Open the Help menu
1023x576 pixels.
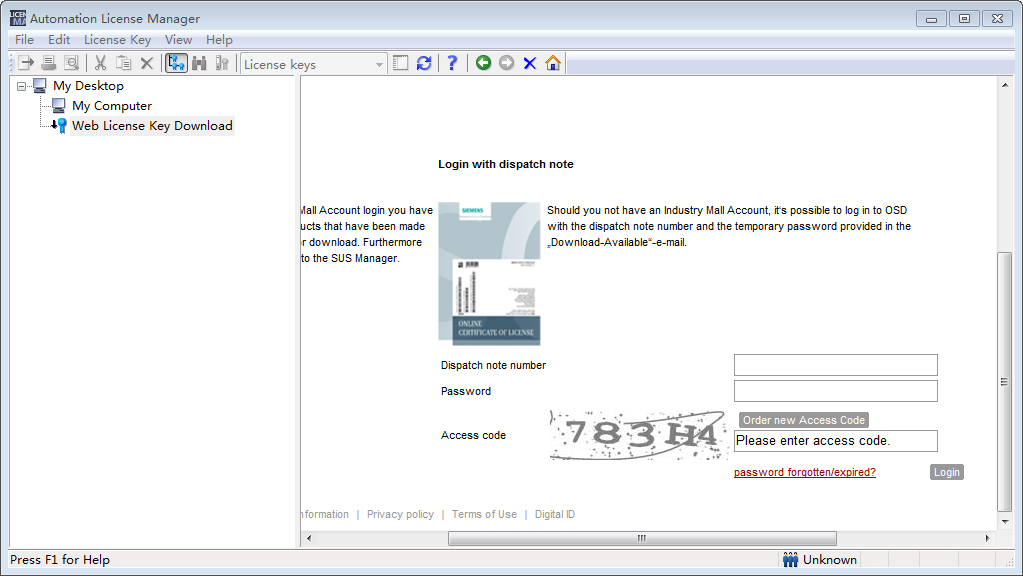click(x=219, y=40)
